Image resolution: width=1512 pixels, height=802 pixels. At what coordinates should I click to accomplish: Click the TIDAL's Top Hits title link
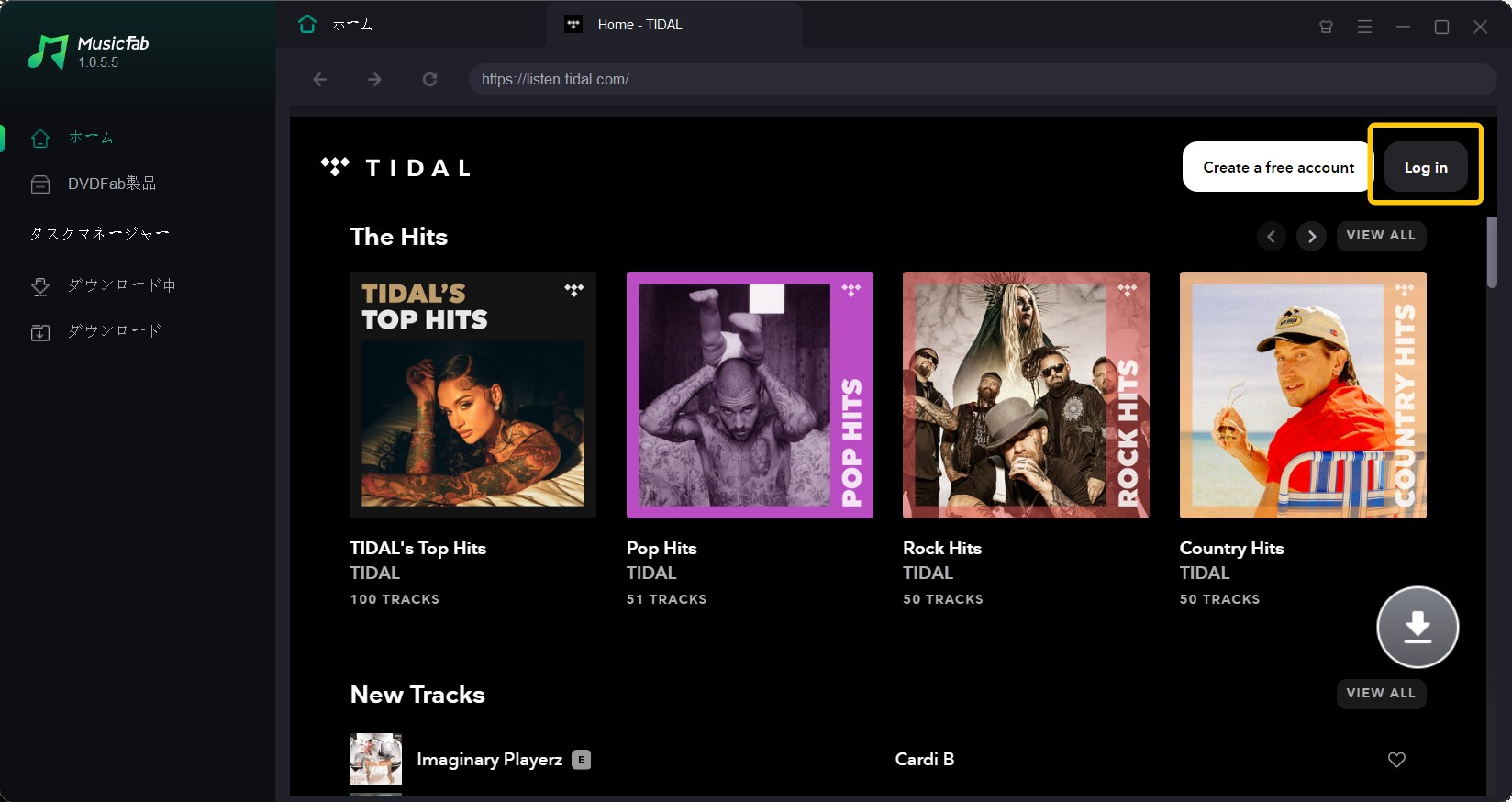click(x=417, y=549)
